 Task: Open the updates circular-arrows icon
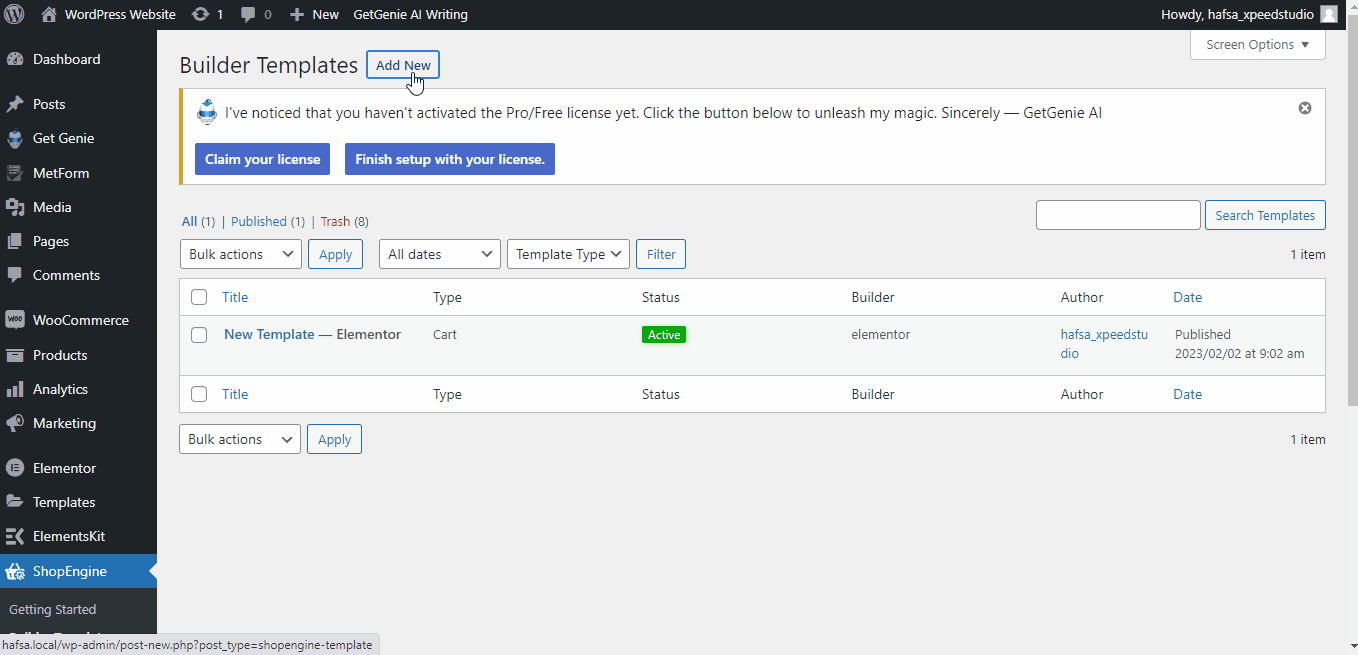200,15
